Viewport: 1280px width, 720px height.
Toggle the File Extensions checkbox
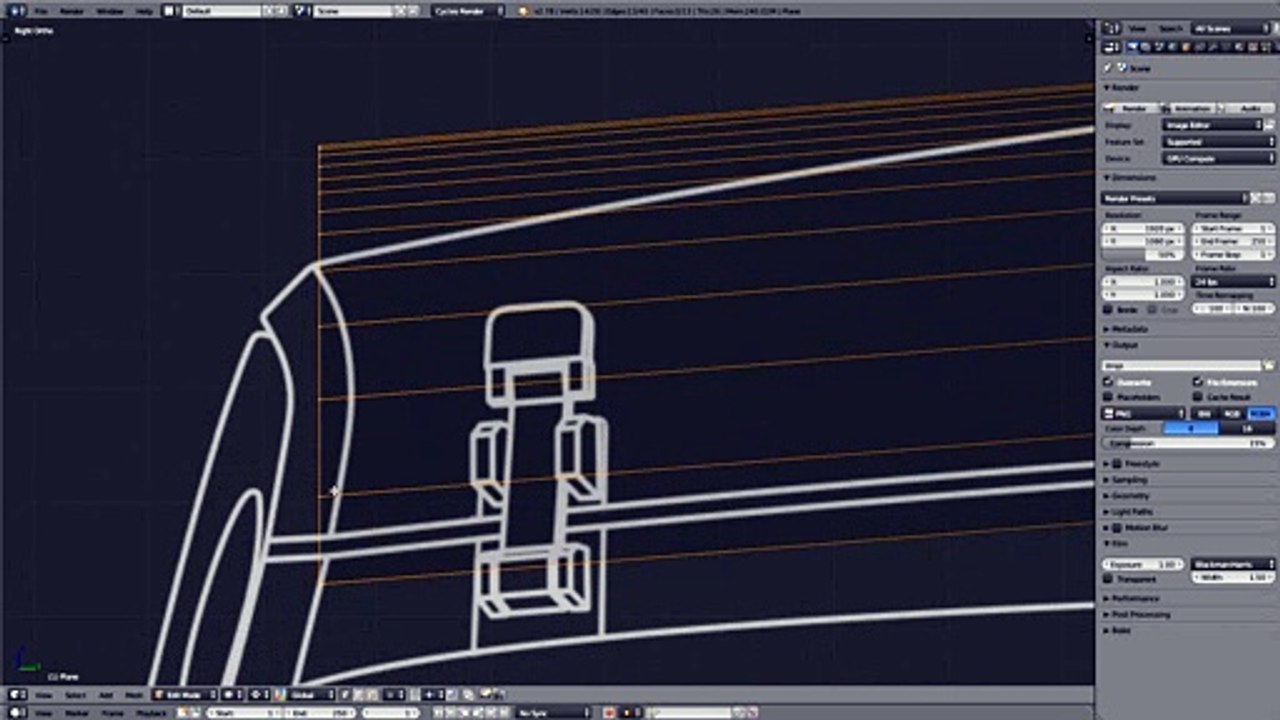(1197, 382)
